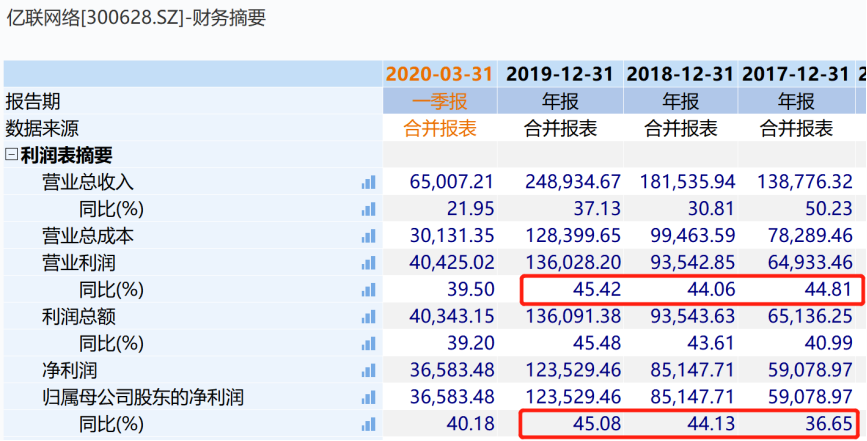Click the value 43.61

(x=712, y=344)
